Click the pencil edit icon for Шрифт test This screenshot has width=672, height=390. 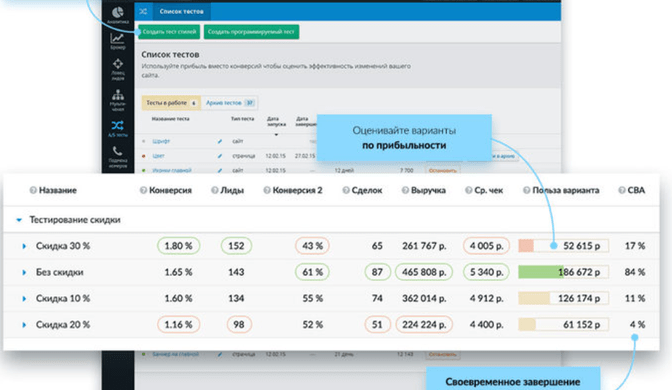(x=220, y=141)
